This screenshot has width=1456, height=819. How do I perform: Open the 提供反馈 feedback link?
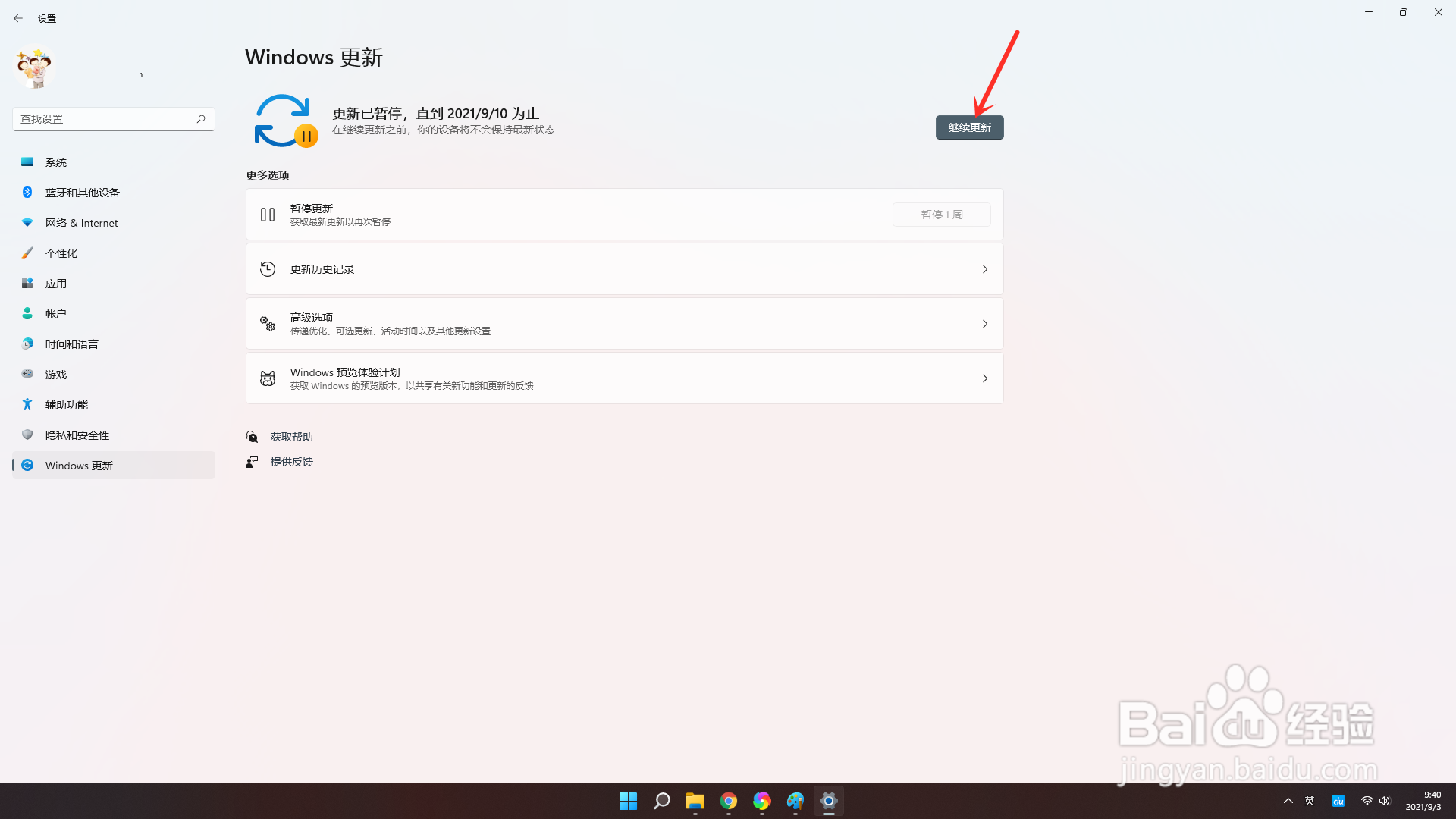coord(291,462)
